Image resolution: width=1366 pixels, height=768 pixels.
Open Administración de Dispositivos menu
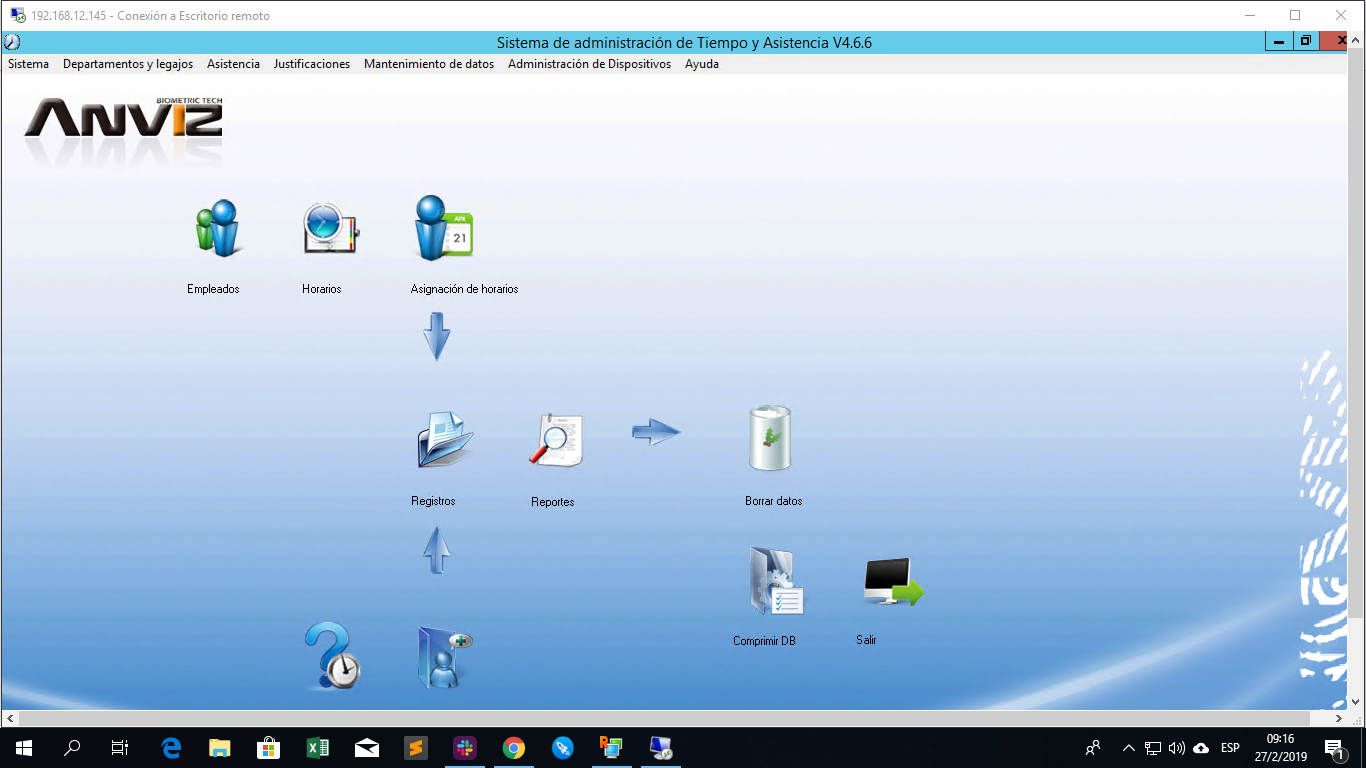(590, 64)
